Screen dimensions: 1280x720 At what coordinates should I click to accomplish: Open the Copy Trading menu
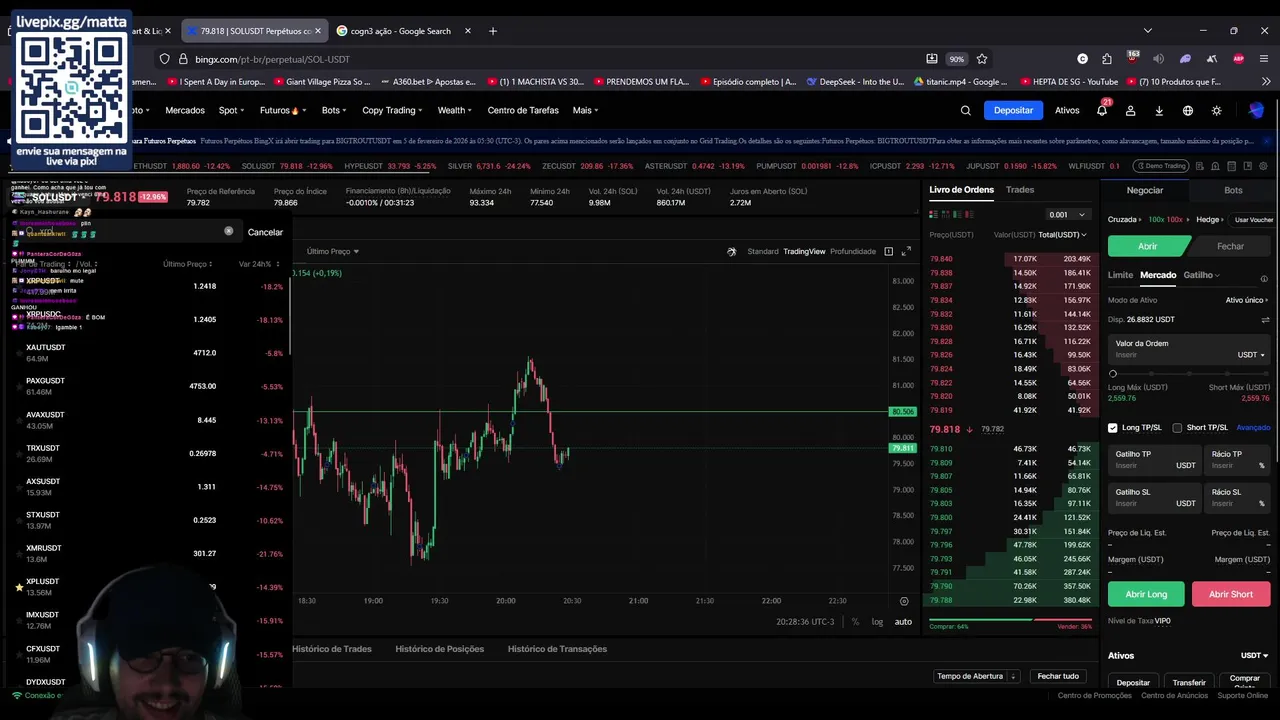[392, 110]
